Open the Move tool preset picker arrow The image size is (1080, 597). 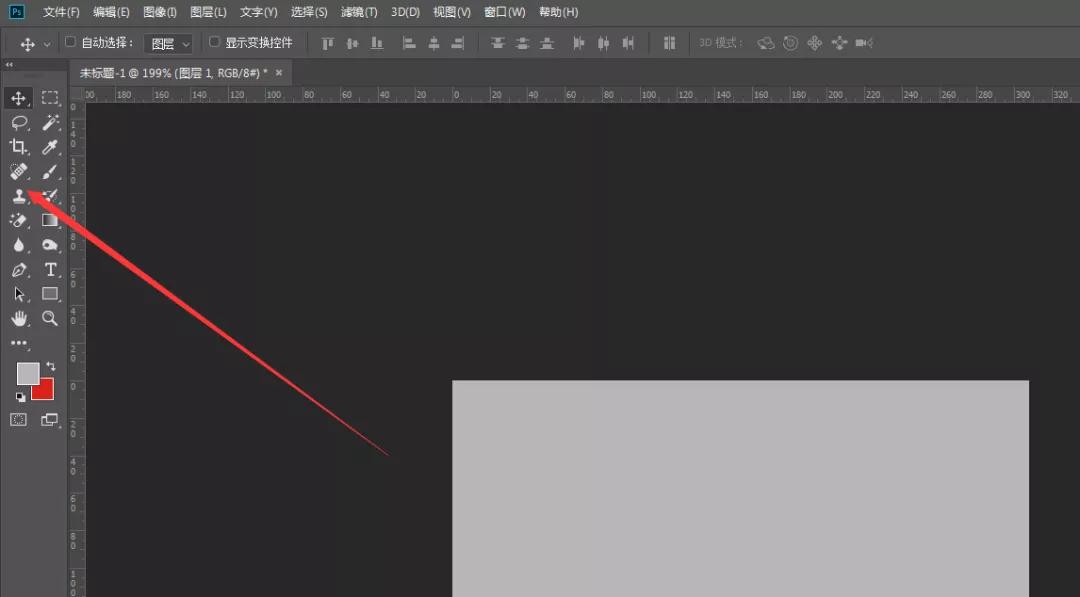(x=47, y=45)
